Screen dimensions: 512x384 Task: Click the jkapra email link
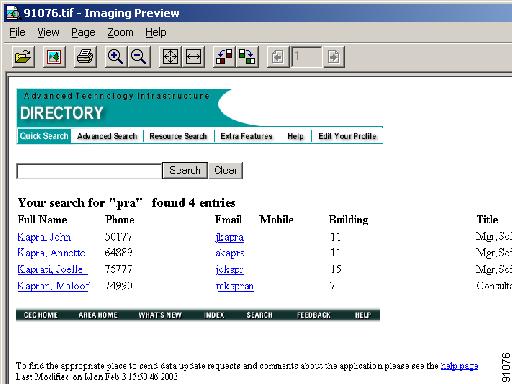point(229,237)
